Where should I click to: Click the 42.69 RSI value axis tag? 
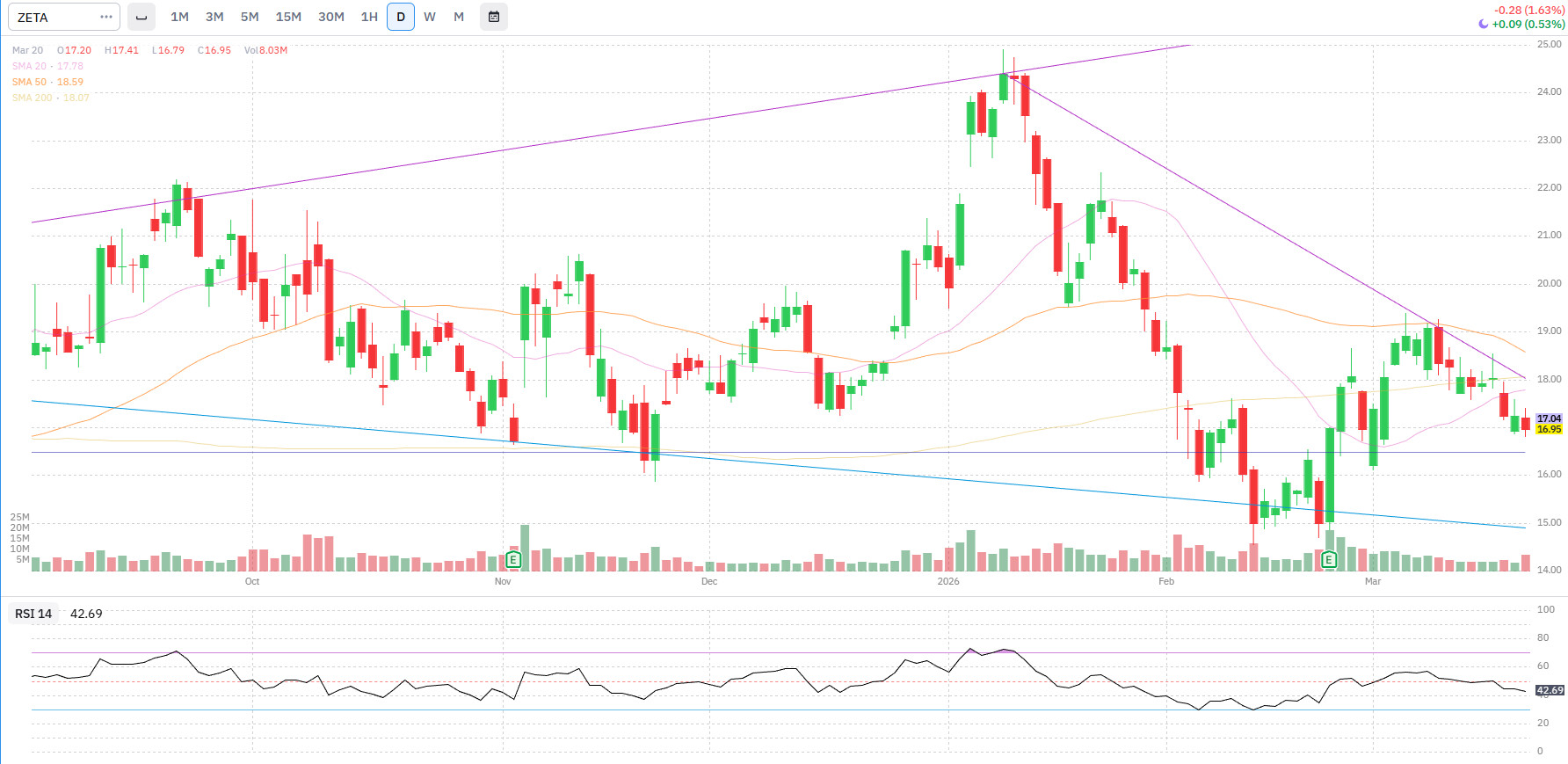[x=1549, y=690]
